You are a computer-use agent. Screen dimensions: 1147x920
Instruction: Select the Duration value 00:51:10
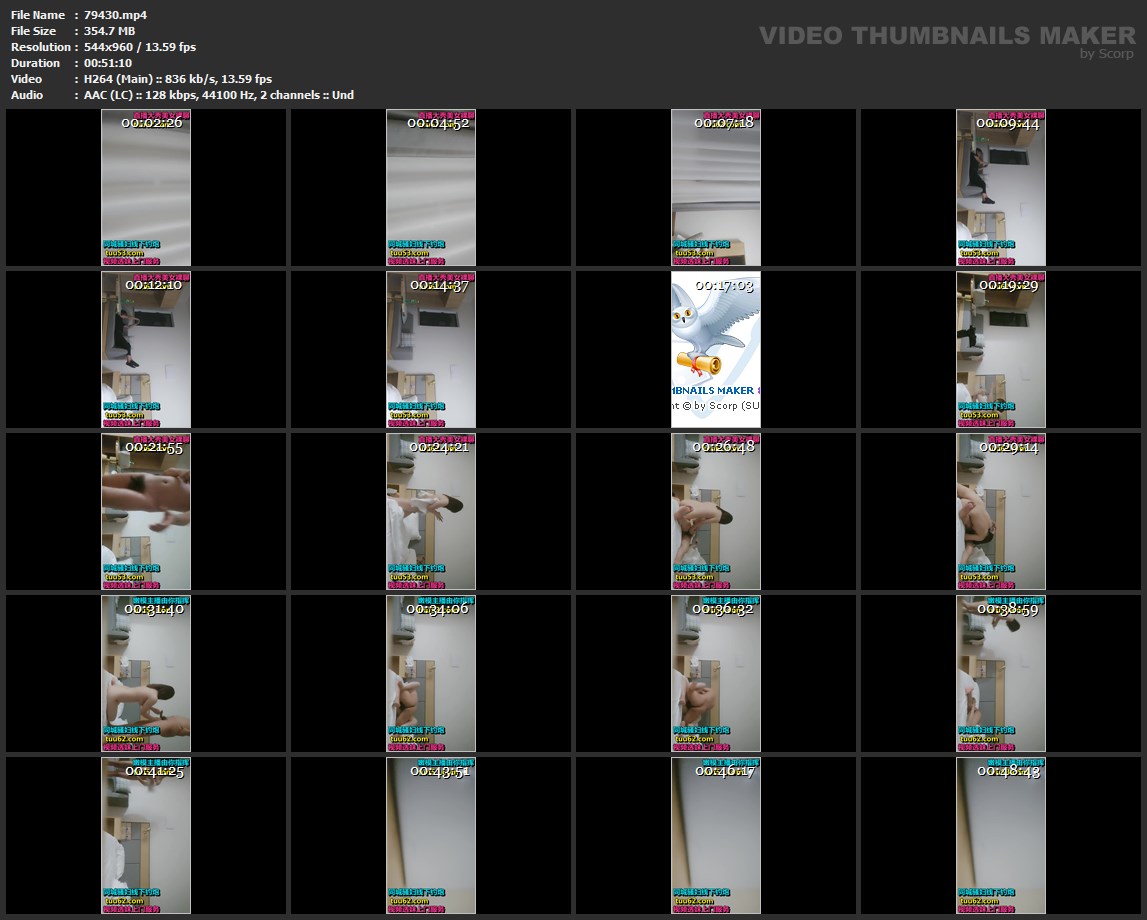click(108, 63)
